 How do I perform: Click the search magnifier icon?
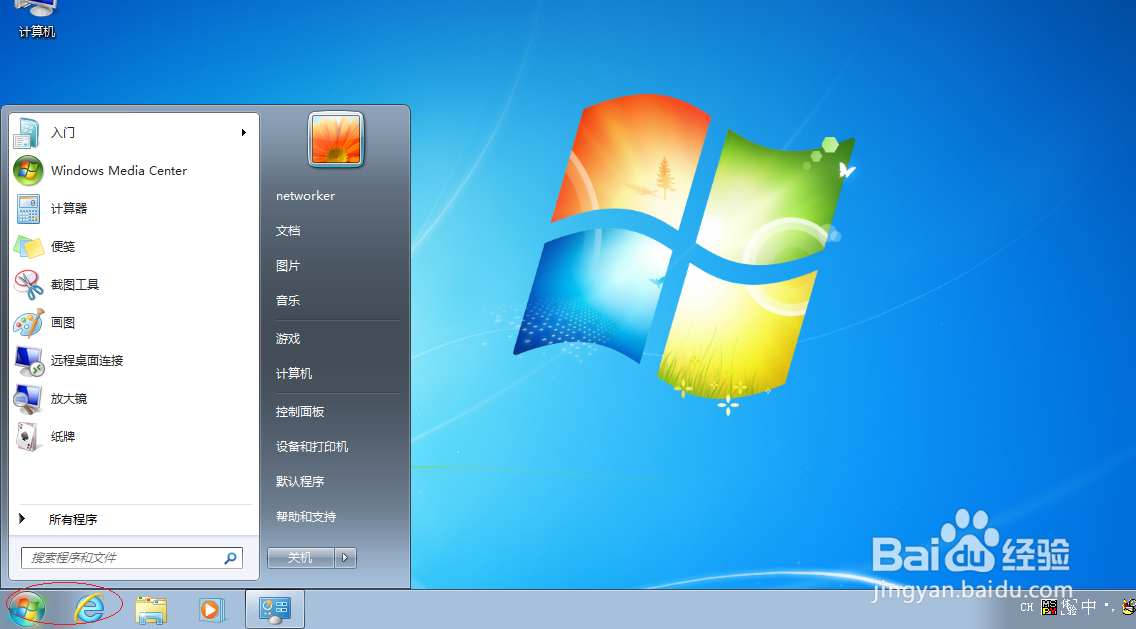click(230, 558)
